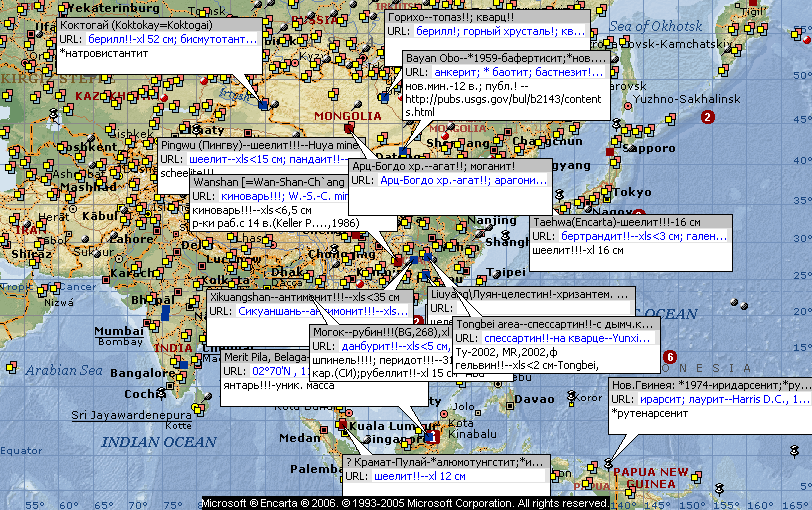
Task: Click blue square marker above Bangalore
Action: tap(183, 365)
